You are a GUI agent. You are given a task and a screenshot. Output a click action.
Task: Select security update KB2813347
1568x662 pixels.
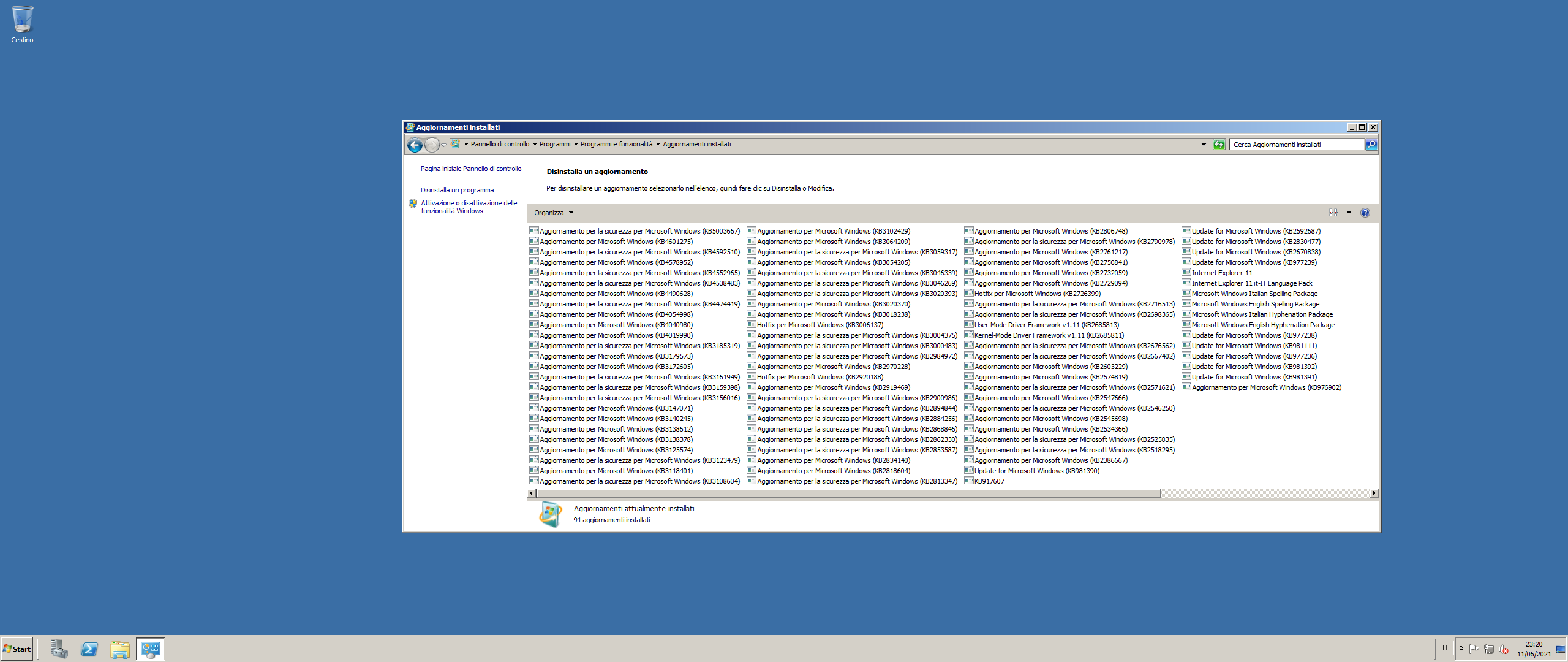coord(852,481)
